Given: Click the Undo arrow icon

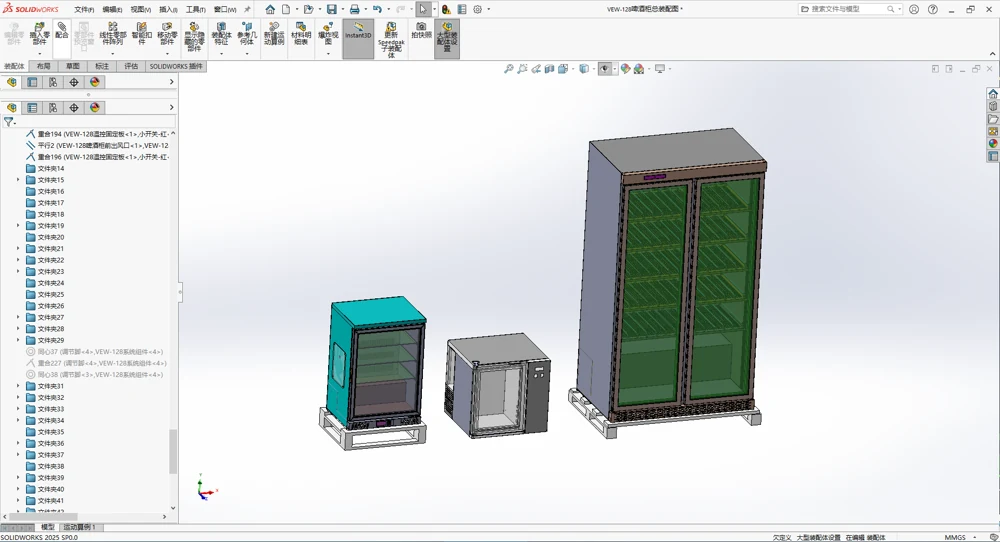Looking at the screenshot, I should 377,9.
